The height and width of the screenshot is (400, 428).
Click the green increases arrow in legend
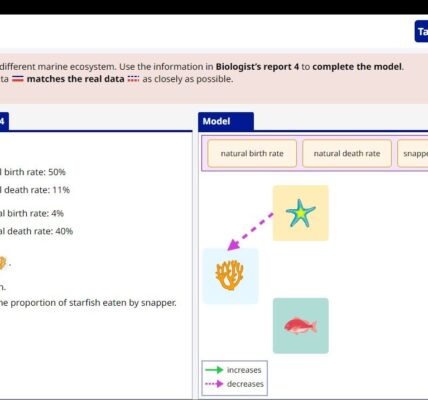(214, 370)
